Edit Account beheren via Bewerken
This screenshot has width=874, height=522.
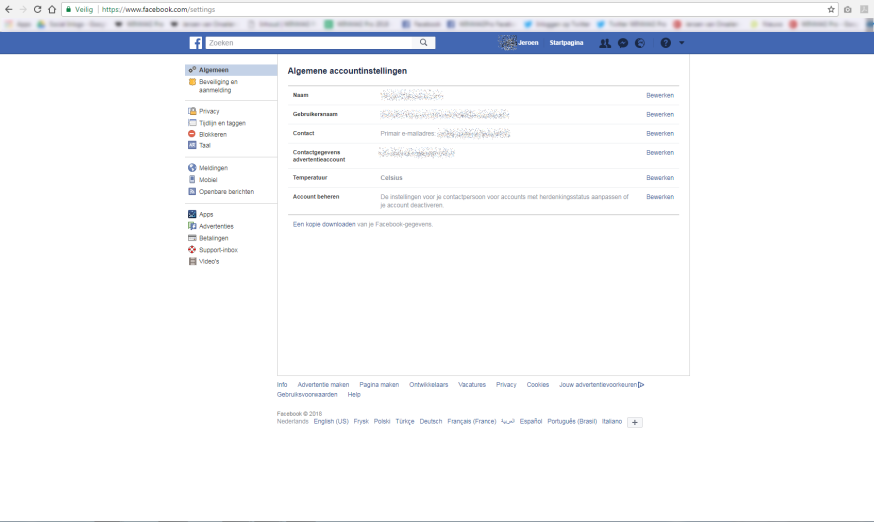[660, 197]
